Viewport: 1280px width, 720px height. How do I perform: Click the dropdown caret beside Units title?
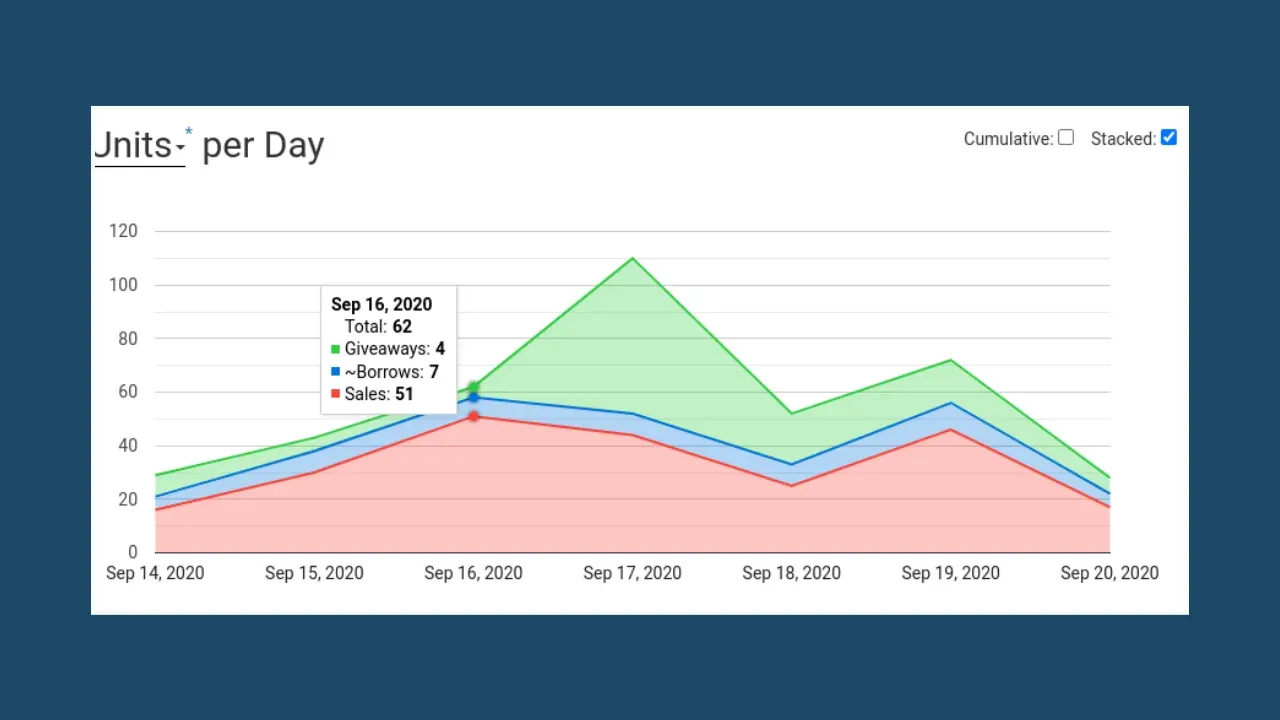pos(181,148)
